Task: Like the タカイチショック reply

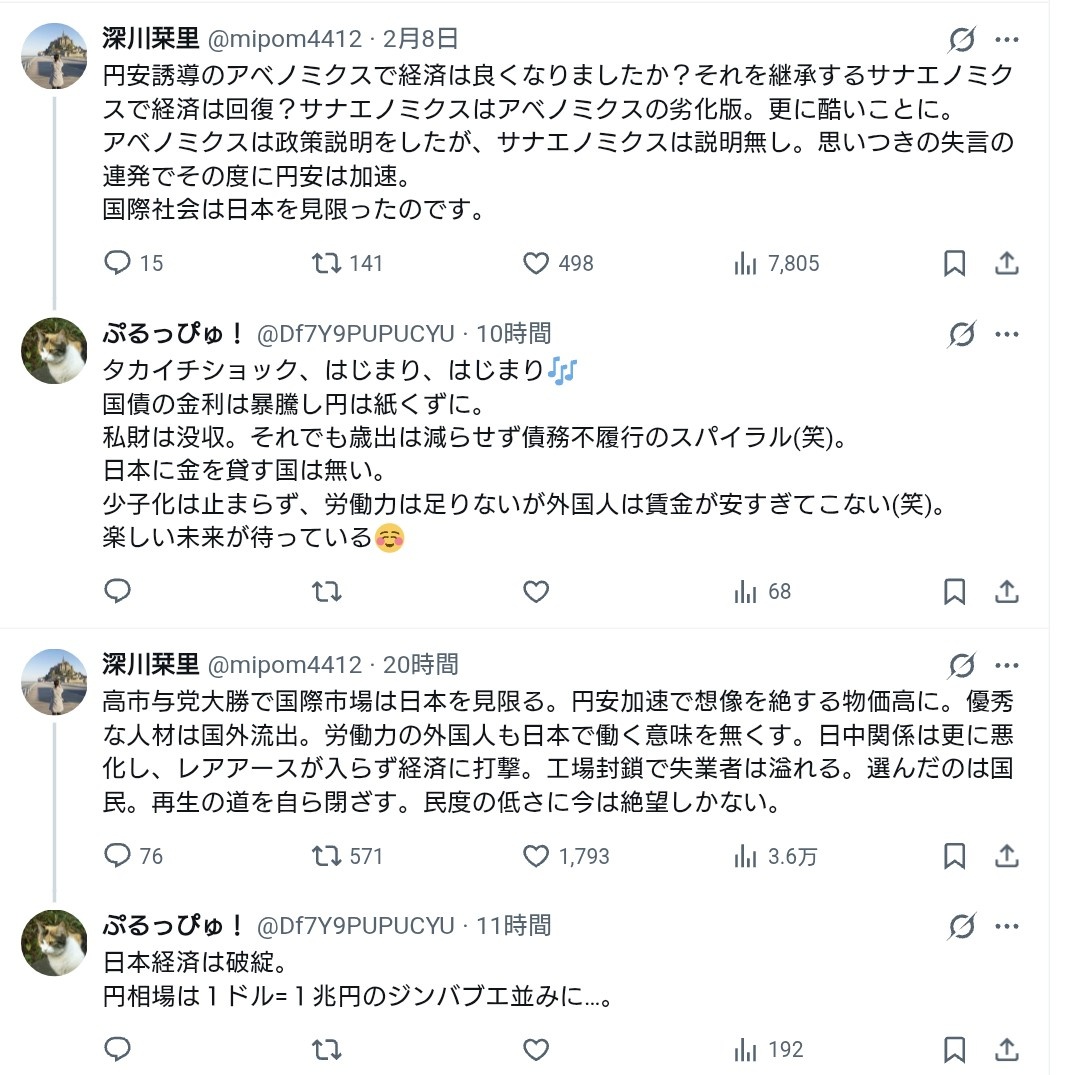Action: click(x=537, y=592)
